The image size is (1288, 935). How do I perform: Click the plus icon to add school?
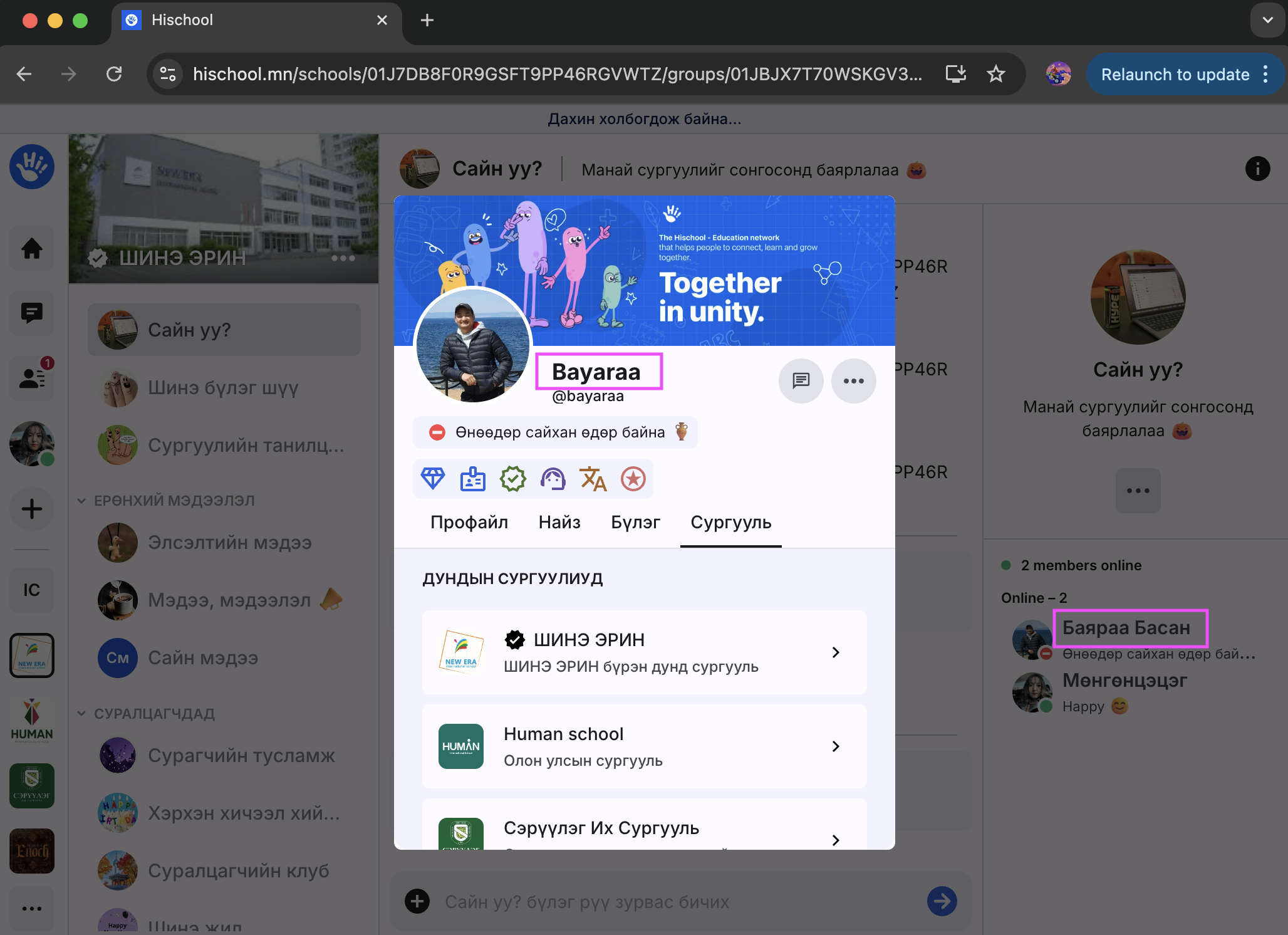[x=32, y=509]
